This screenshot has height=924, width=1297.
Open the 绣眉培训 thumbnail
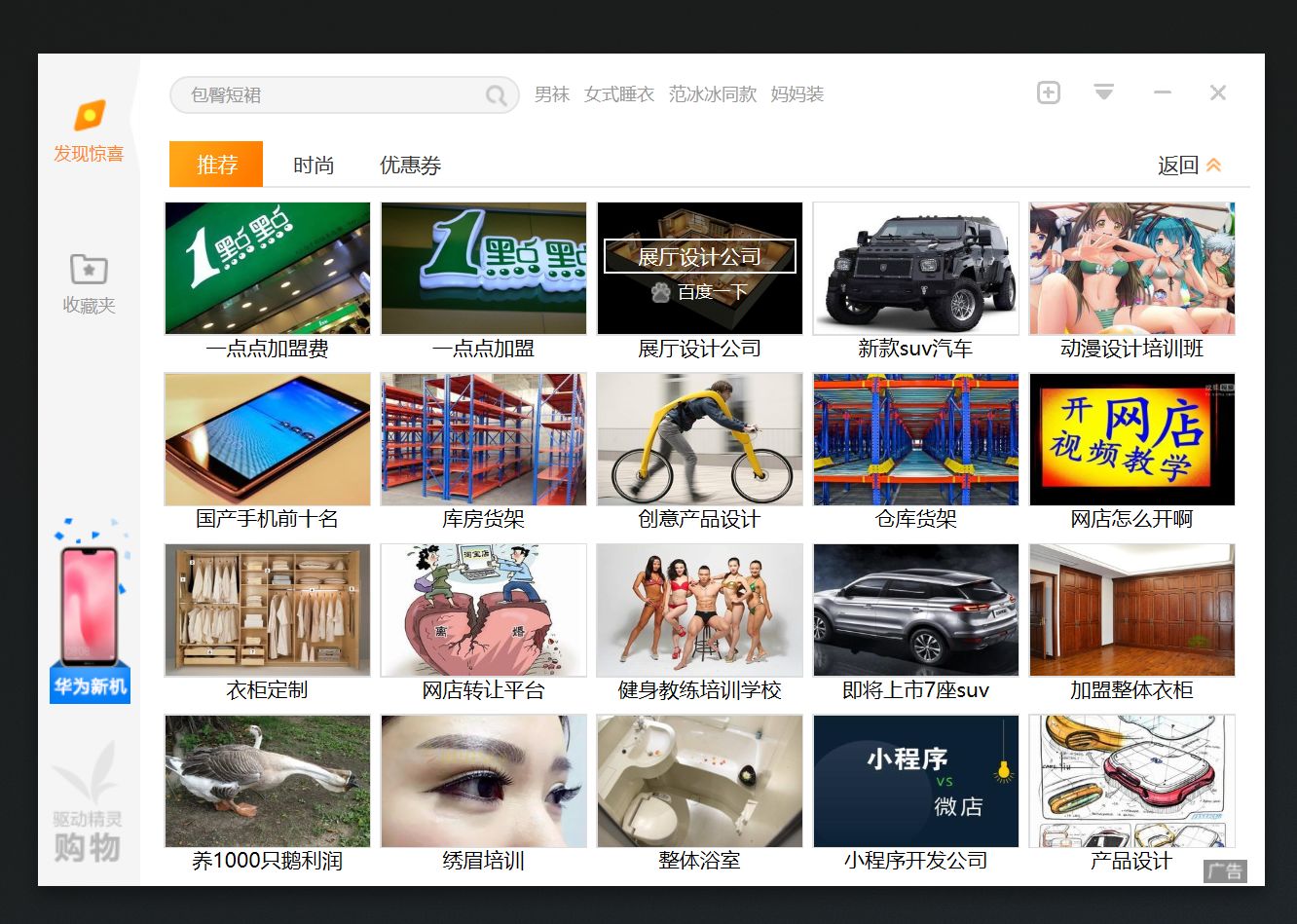click(x=483, y=780)
